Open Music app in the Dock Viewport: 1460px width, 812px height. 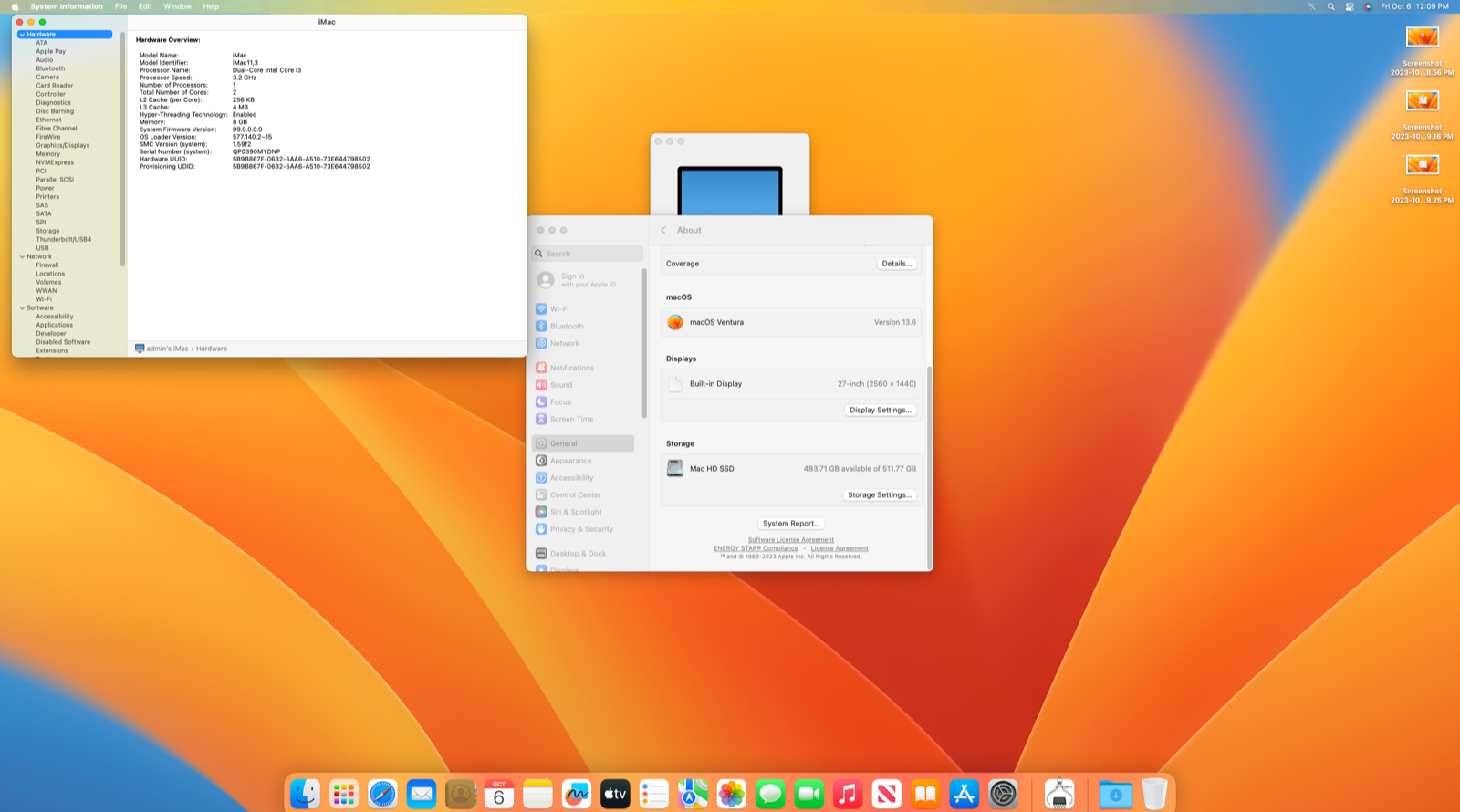(x=848, y=794)
